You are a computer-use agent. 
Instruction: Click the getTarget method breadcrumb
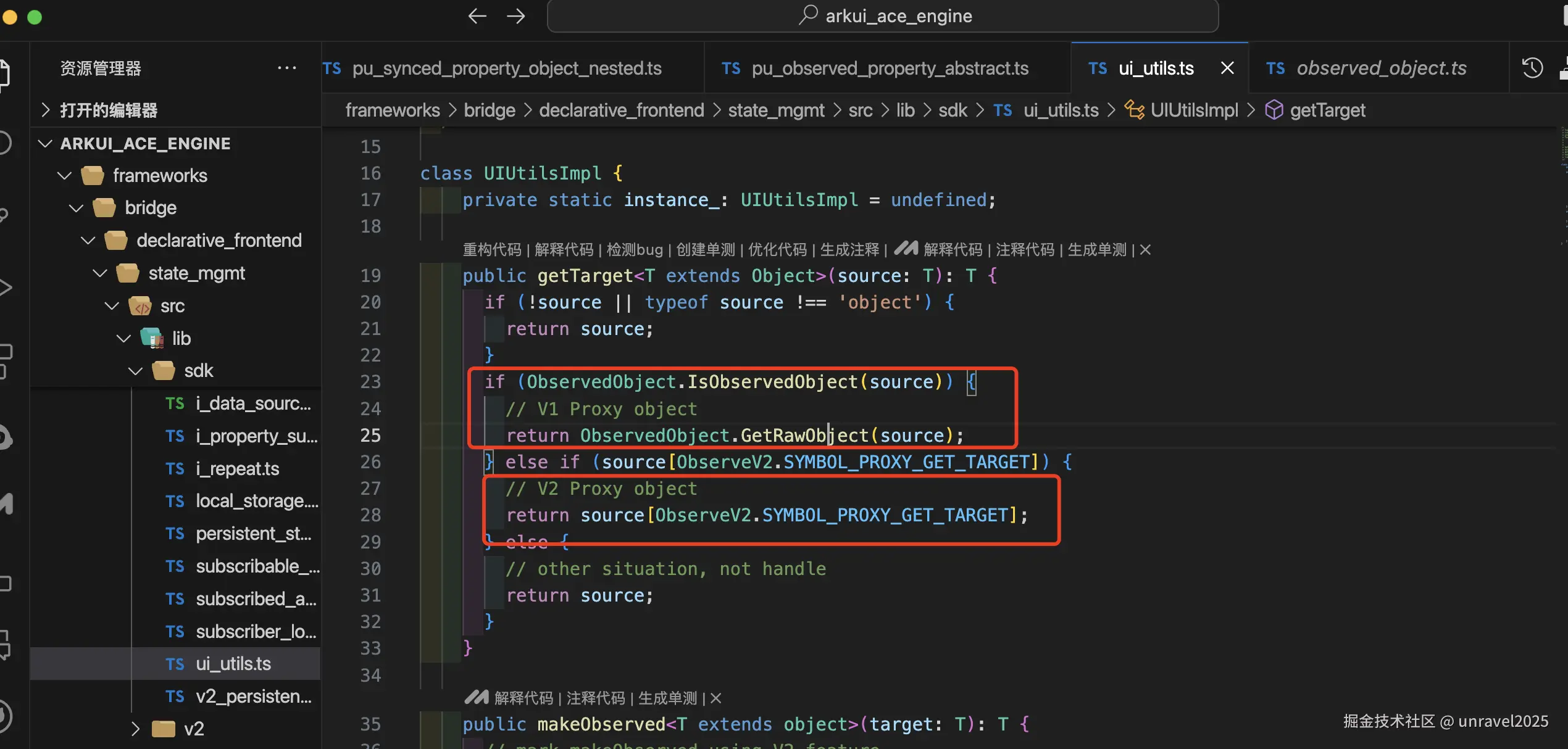[x=1327, y=110]
